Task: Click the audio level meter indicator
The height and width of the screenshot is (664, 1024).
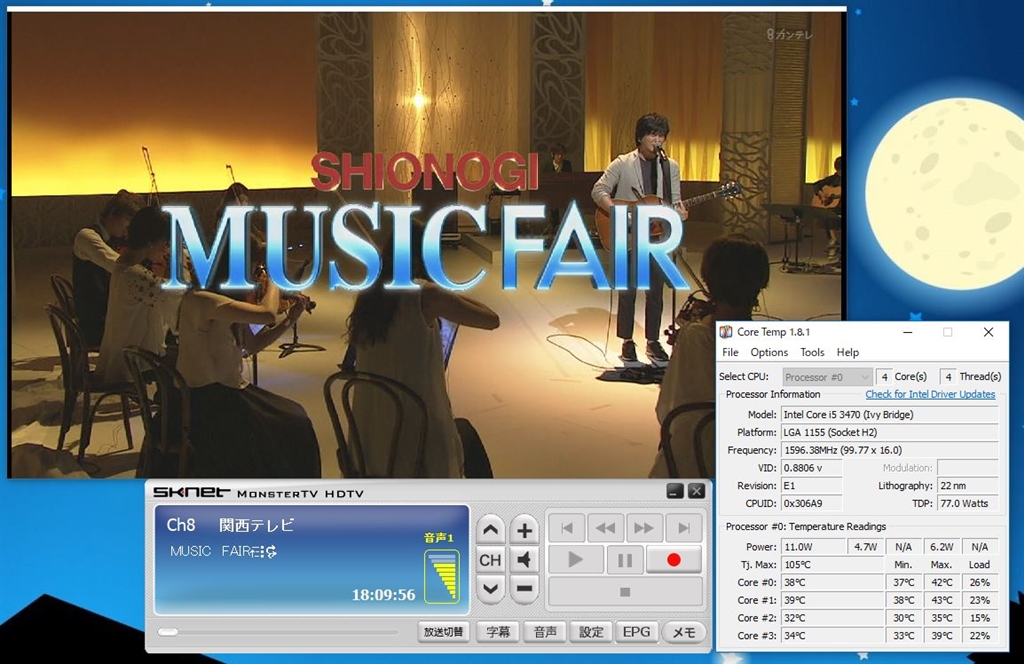Action: point(442,576)
